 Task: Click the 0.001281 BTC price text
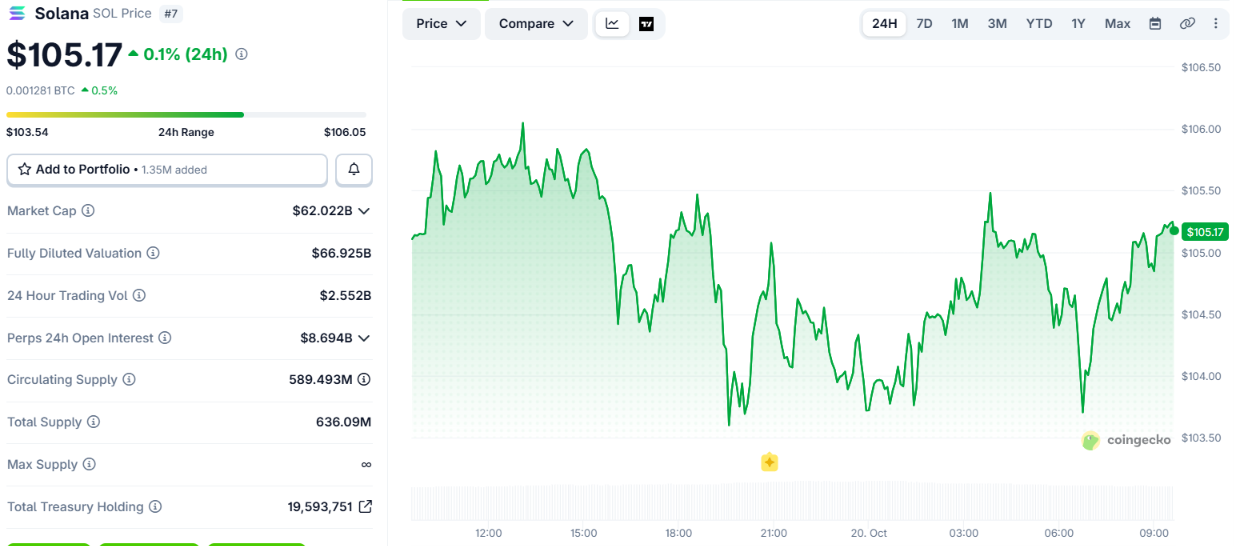(40, 90)
